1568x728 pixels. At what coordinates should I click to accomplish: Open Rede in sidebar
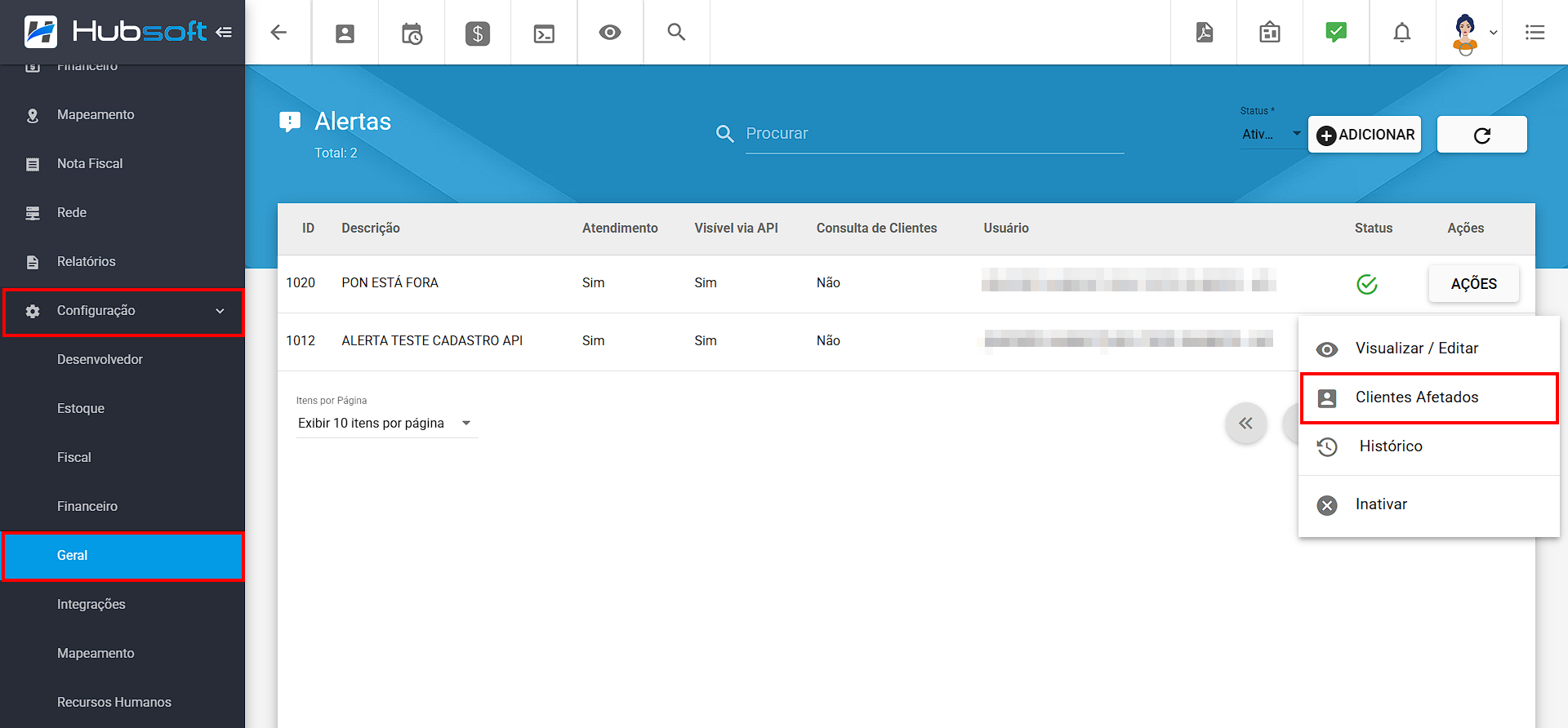point(122,212)
